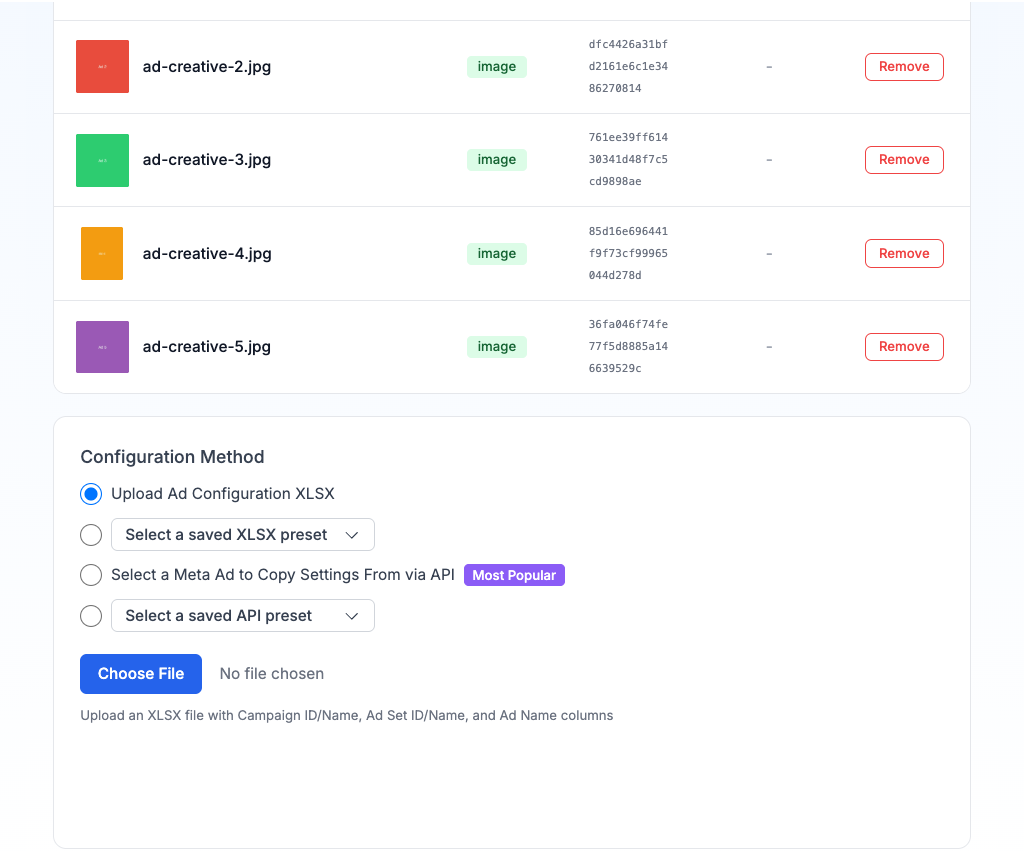
Task: Remove ad-creative-3.jpg from the list
Action: pos(903,160)
